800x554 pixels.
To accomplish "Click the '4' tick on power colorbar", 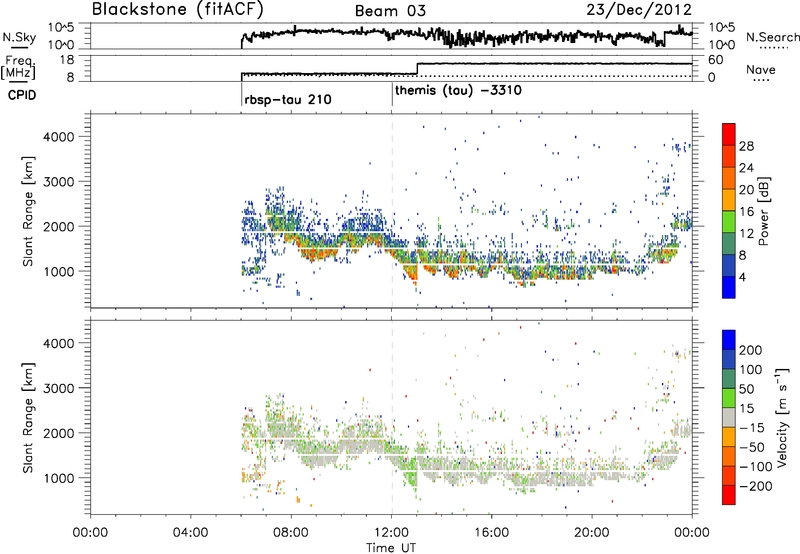I will pos(742,277).
